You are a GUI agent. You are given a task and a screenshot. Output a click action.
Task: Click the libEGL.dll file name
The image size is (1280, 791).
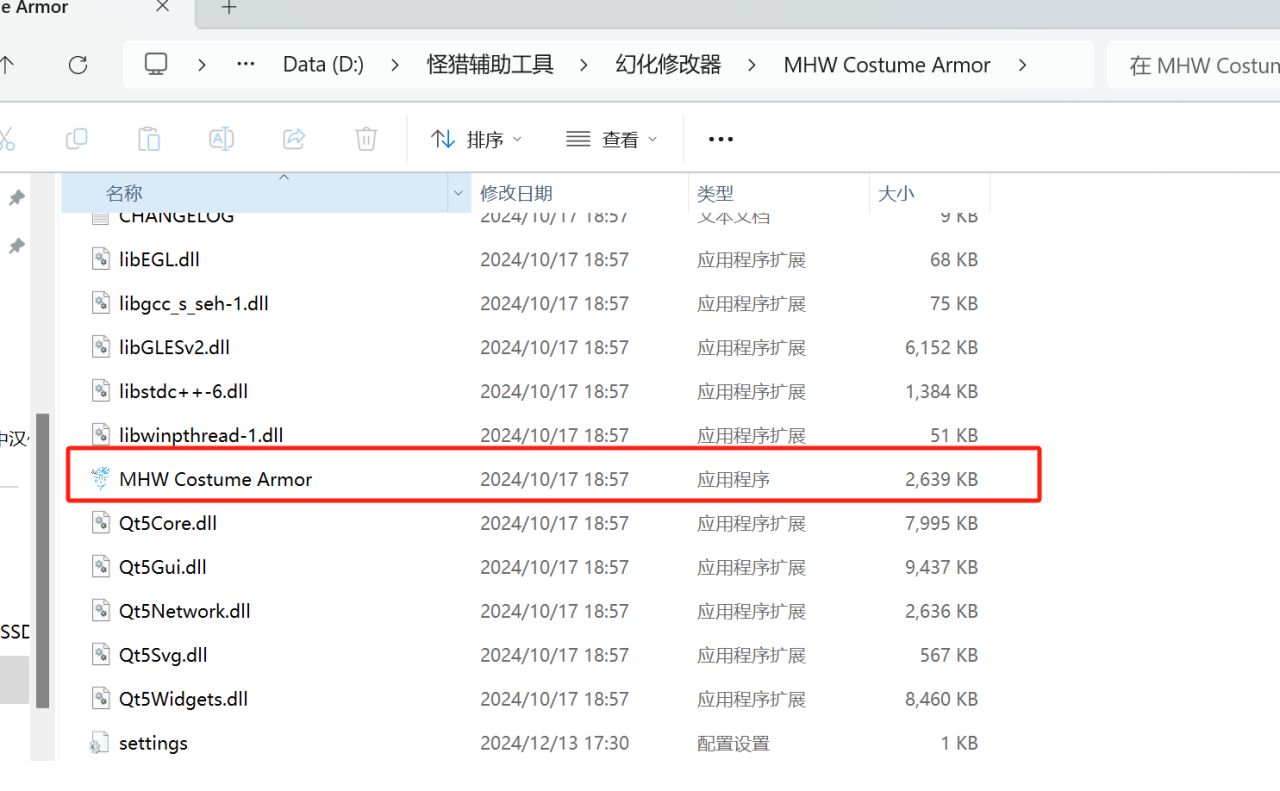pos(159,259)
